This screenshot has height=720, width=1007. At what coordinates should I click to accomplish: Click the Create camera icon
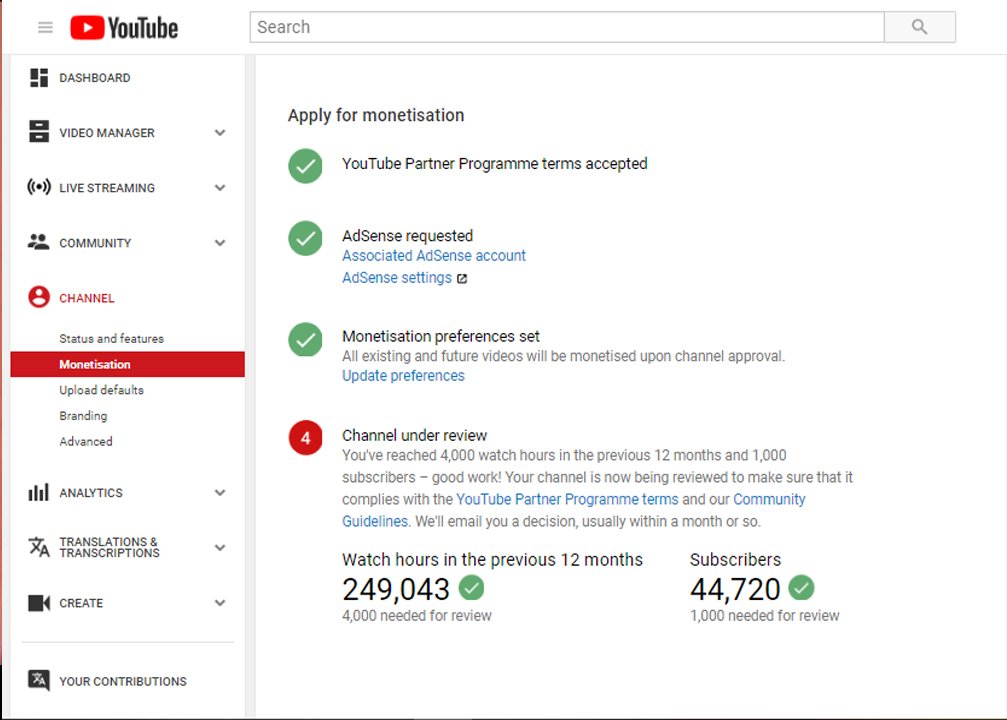pos(39,603)
